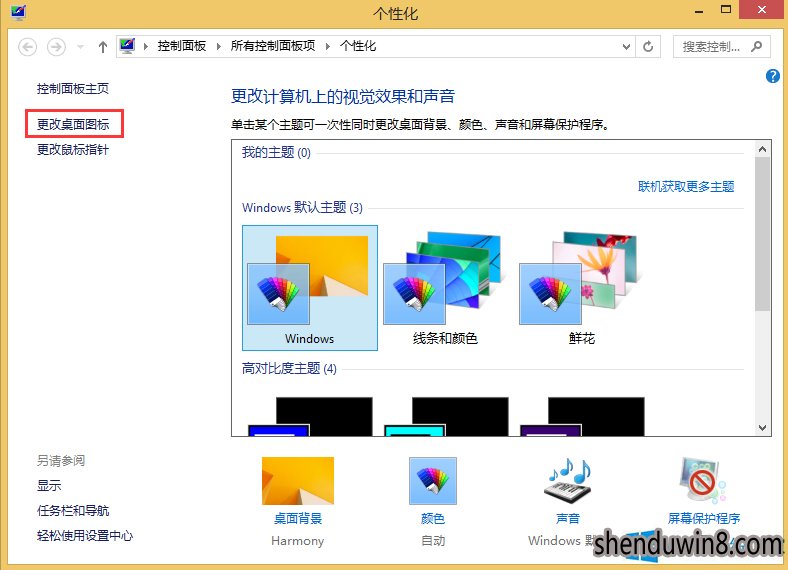The height and width of the screenshot is (570, 788).
Task: Click 高对比度主题 (4) group header
Action: pyautogui.click(x=289, y=368)
